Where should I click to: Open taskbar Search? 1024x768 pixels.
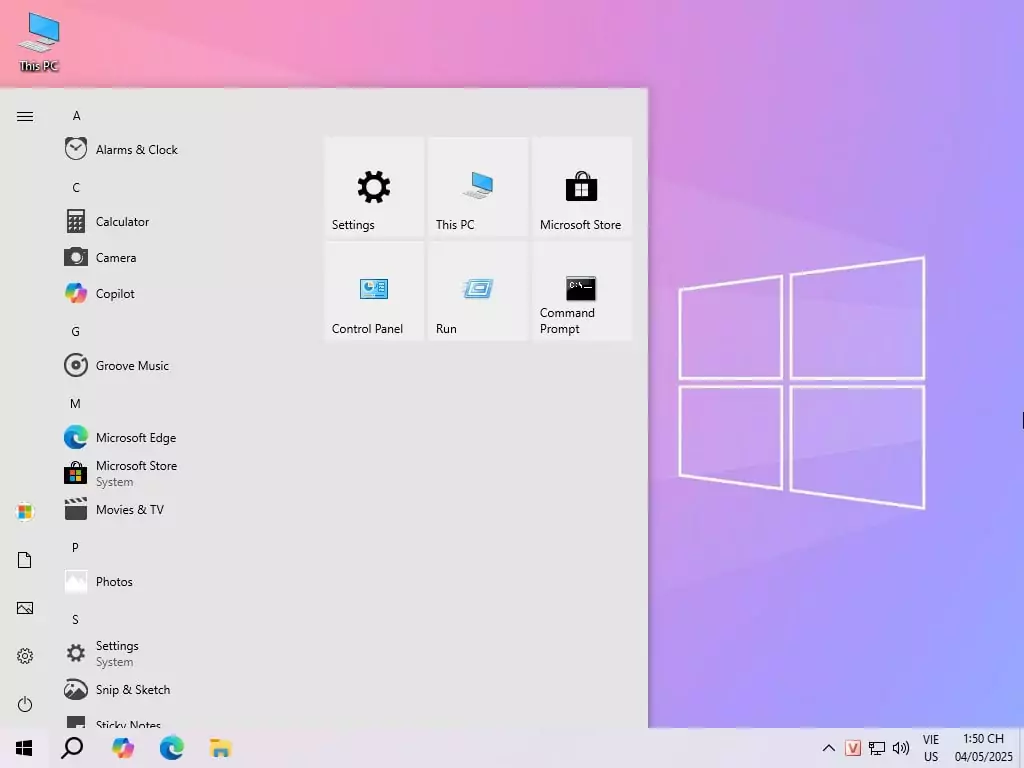[x=72, y=748]
